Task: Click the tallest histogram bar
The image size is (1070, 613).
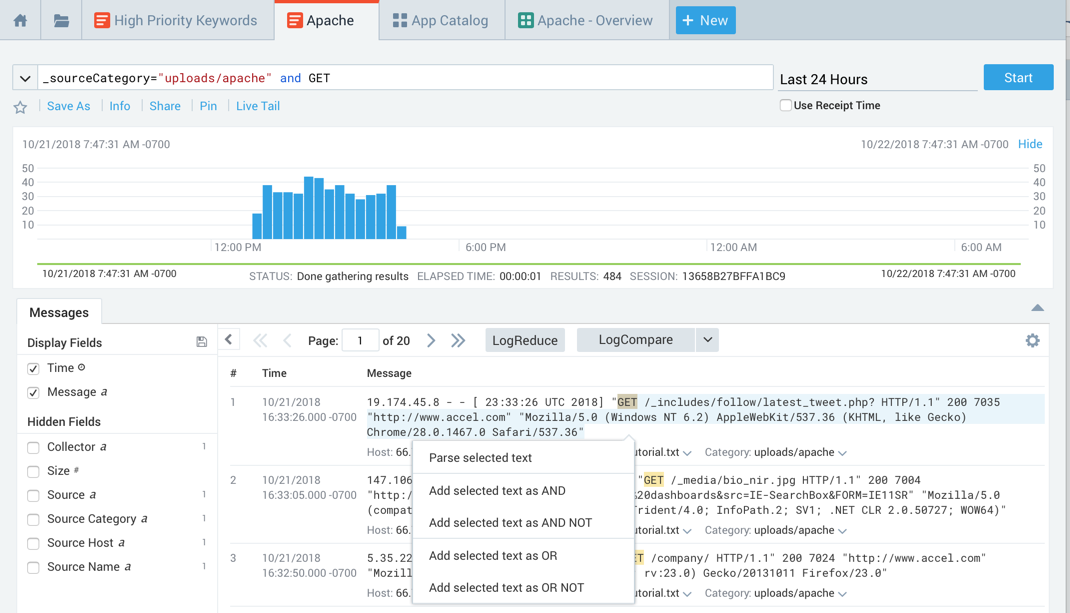Action: tap(309, 208)
